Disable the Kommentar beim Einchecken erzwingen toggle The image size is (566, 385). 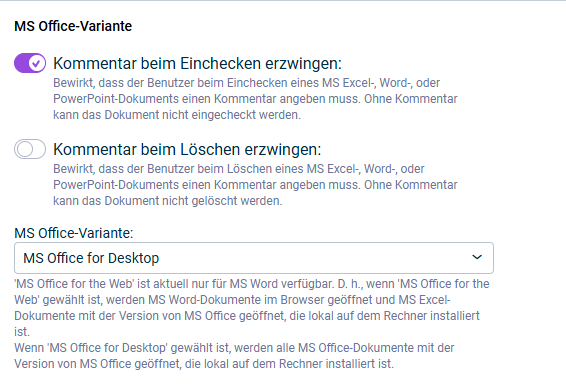click(30, 63)
